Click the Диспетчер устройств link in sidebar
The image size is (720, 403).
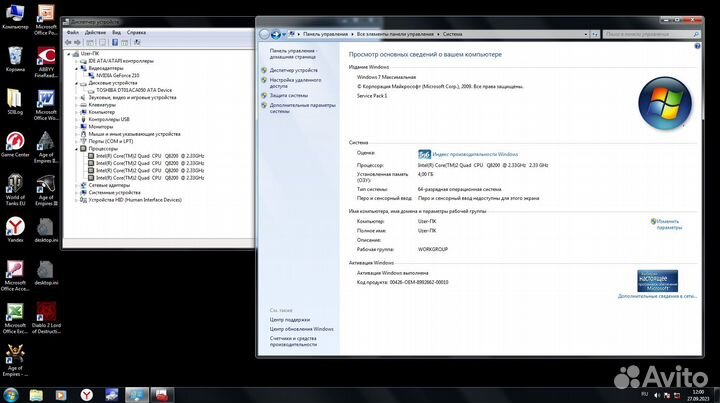(x=293, y=70)
